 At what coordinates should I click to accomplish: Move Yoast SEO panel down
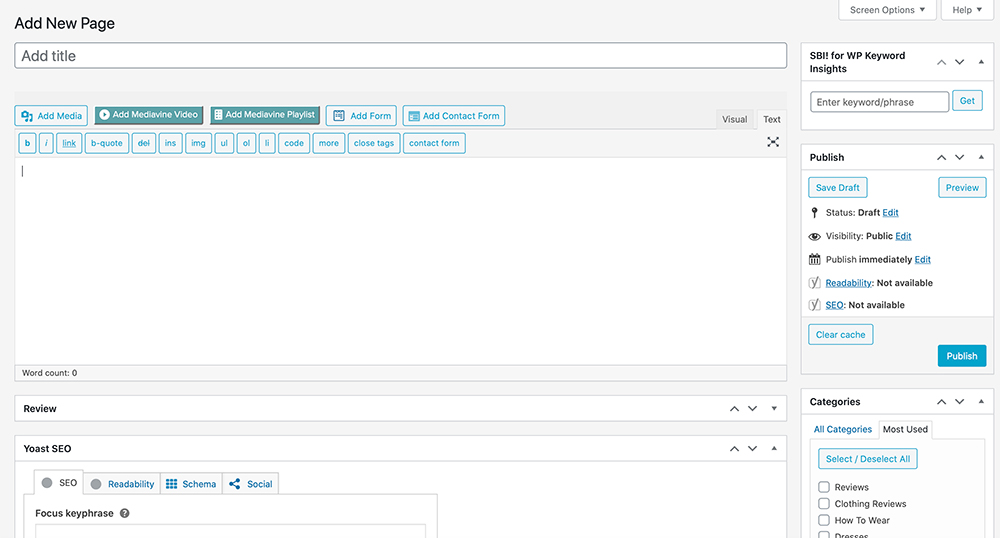[753, 449]
